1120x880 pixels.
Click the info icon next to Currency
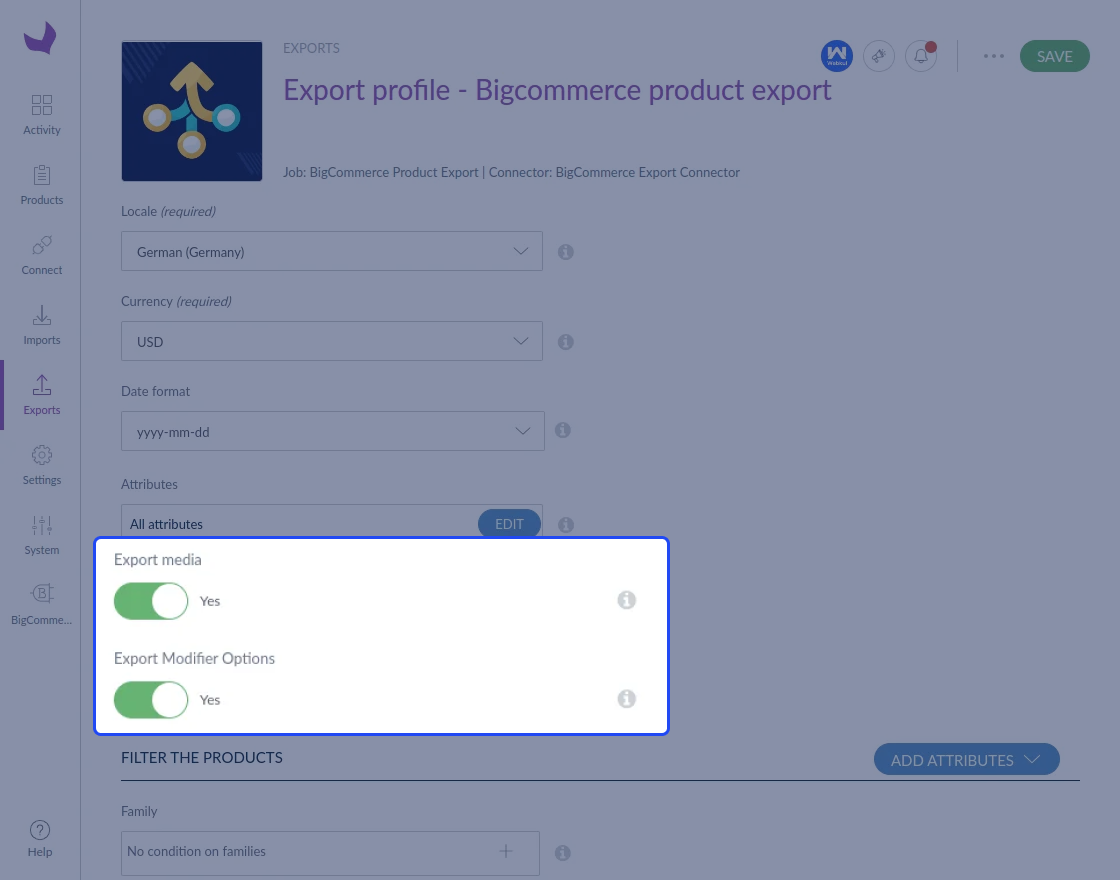tap(566, 341)
